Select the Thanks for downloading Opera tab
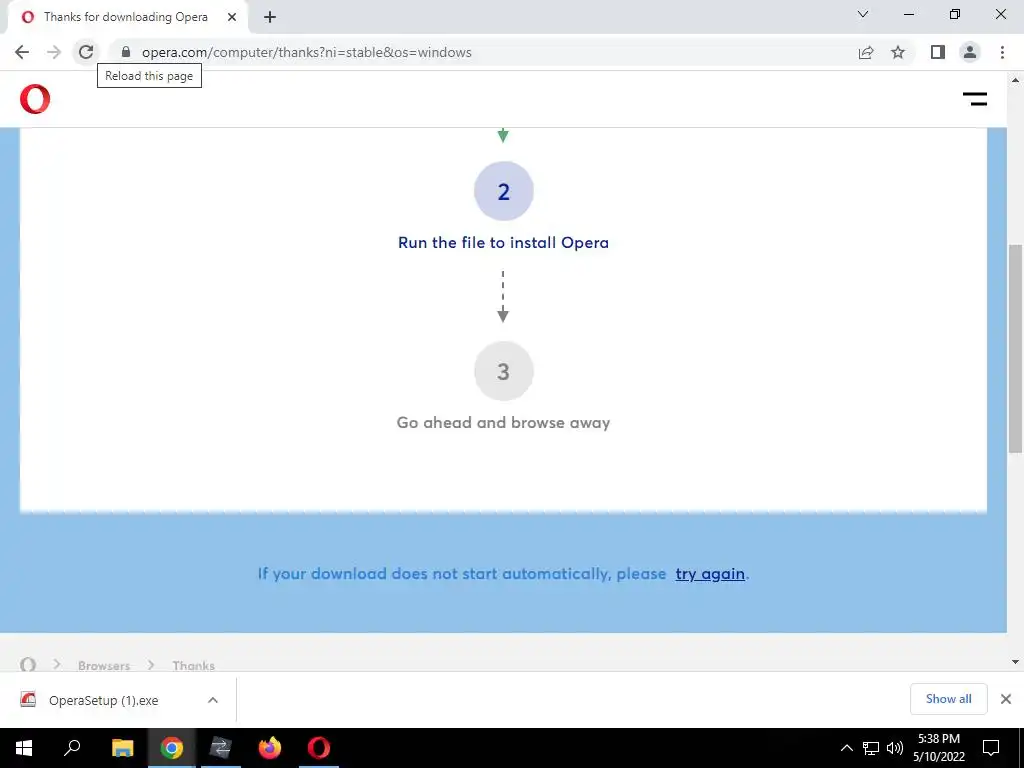This screenshot has height=768, width=1024. pyautogui.click(x=127, y=17)
